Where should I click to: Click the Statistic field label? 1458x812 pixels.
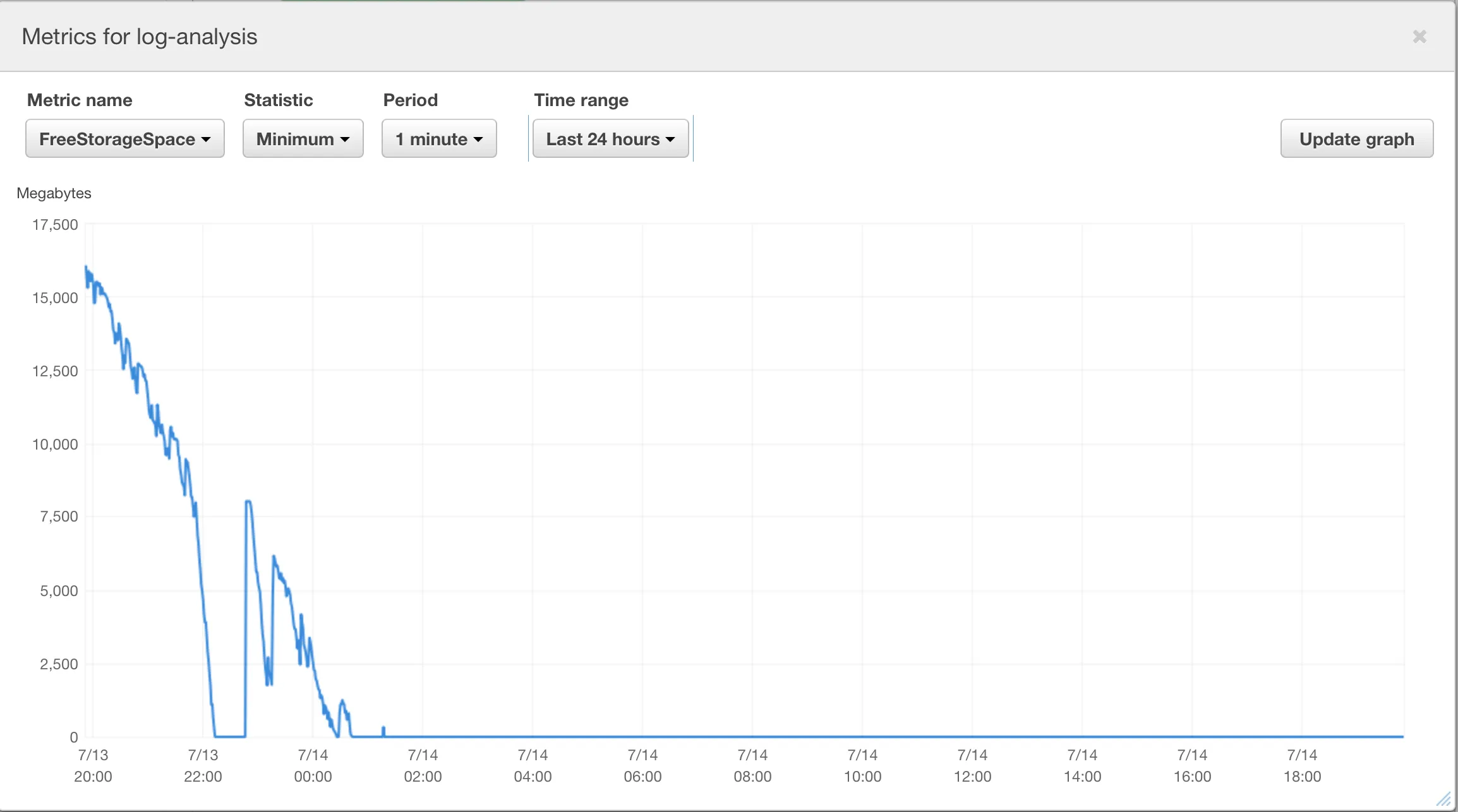(x=279, y=100)
